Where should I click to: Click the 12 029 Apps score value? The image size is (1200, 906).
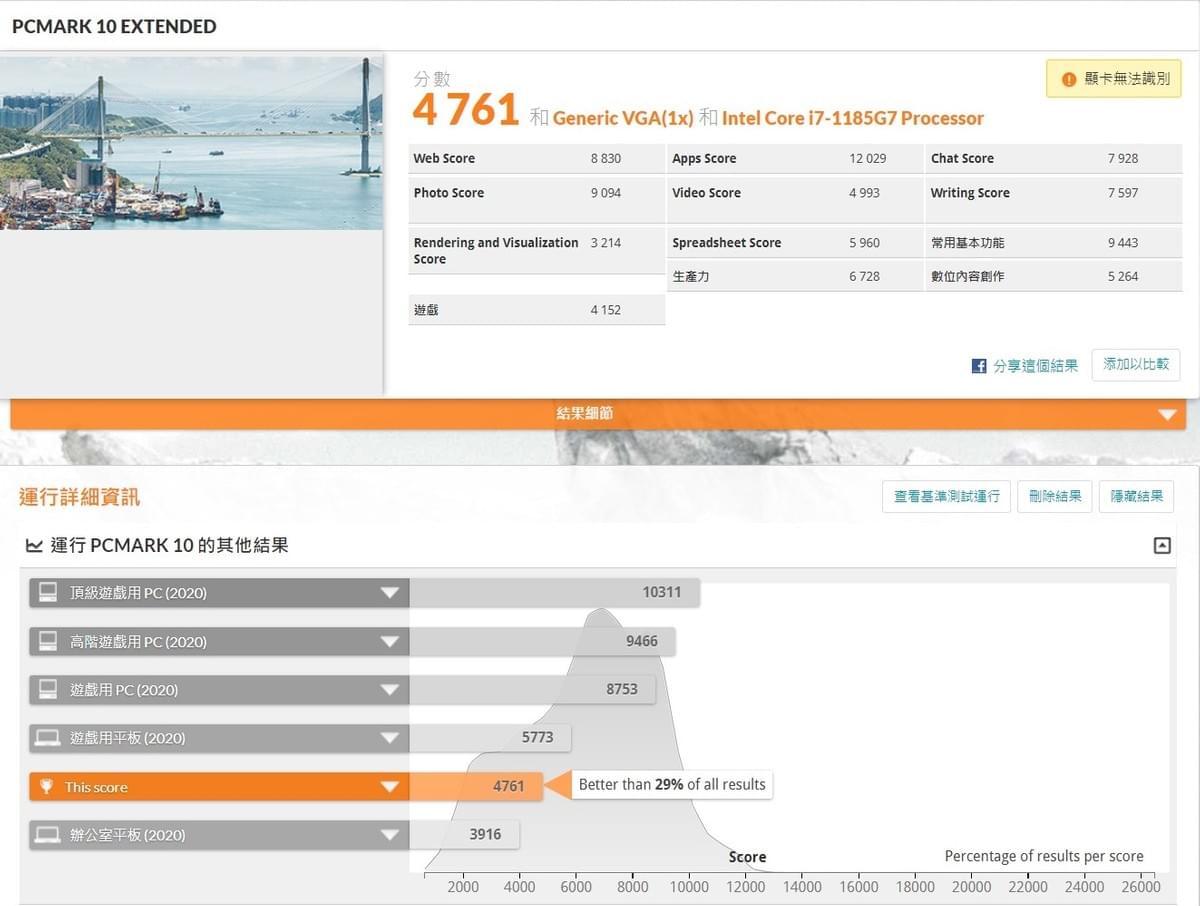pos(868,158)
